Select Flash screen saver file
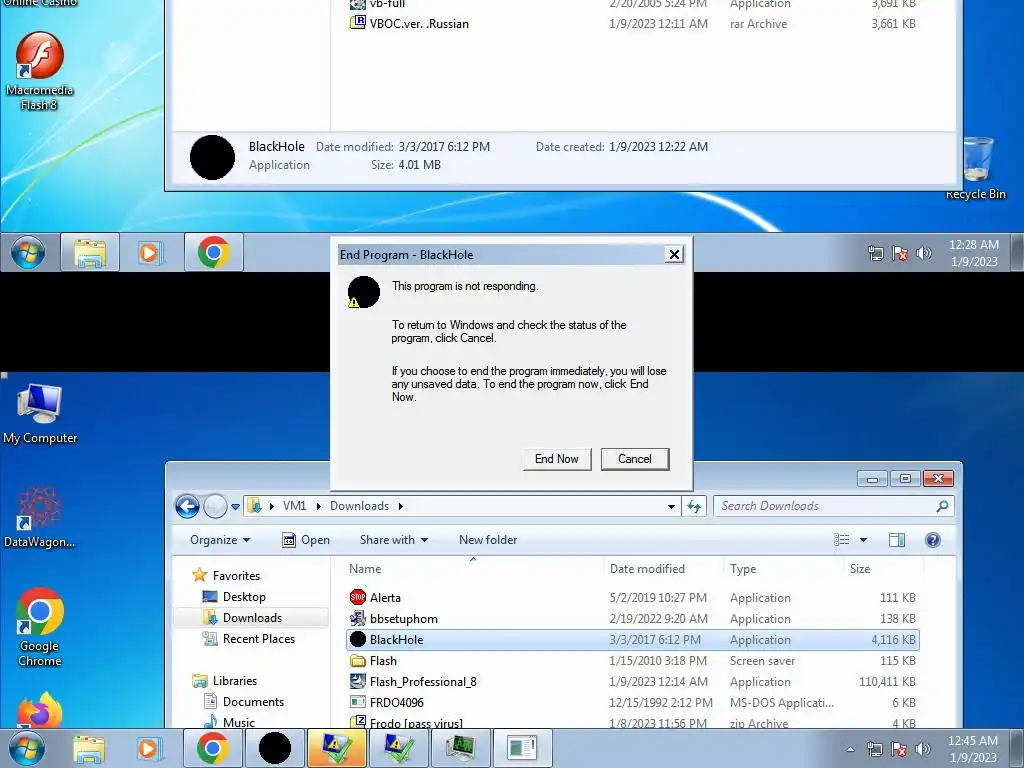Screen dimensions: 1024x768 point(632,661)
